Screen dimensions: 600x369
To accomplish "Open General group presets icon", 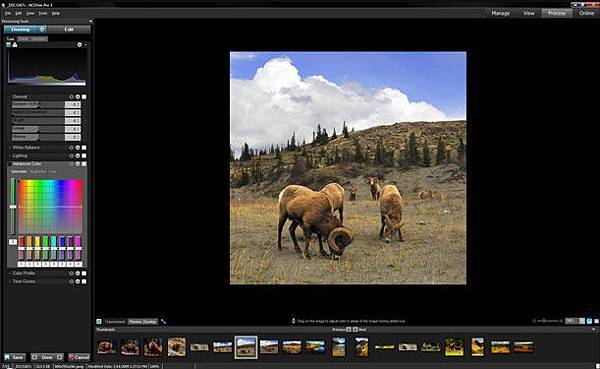I will [78, 97].
